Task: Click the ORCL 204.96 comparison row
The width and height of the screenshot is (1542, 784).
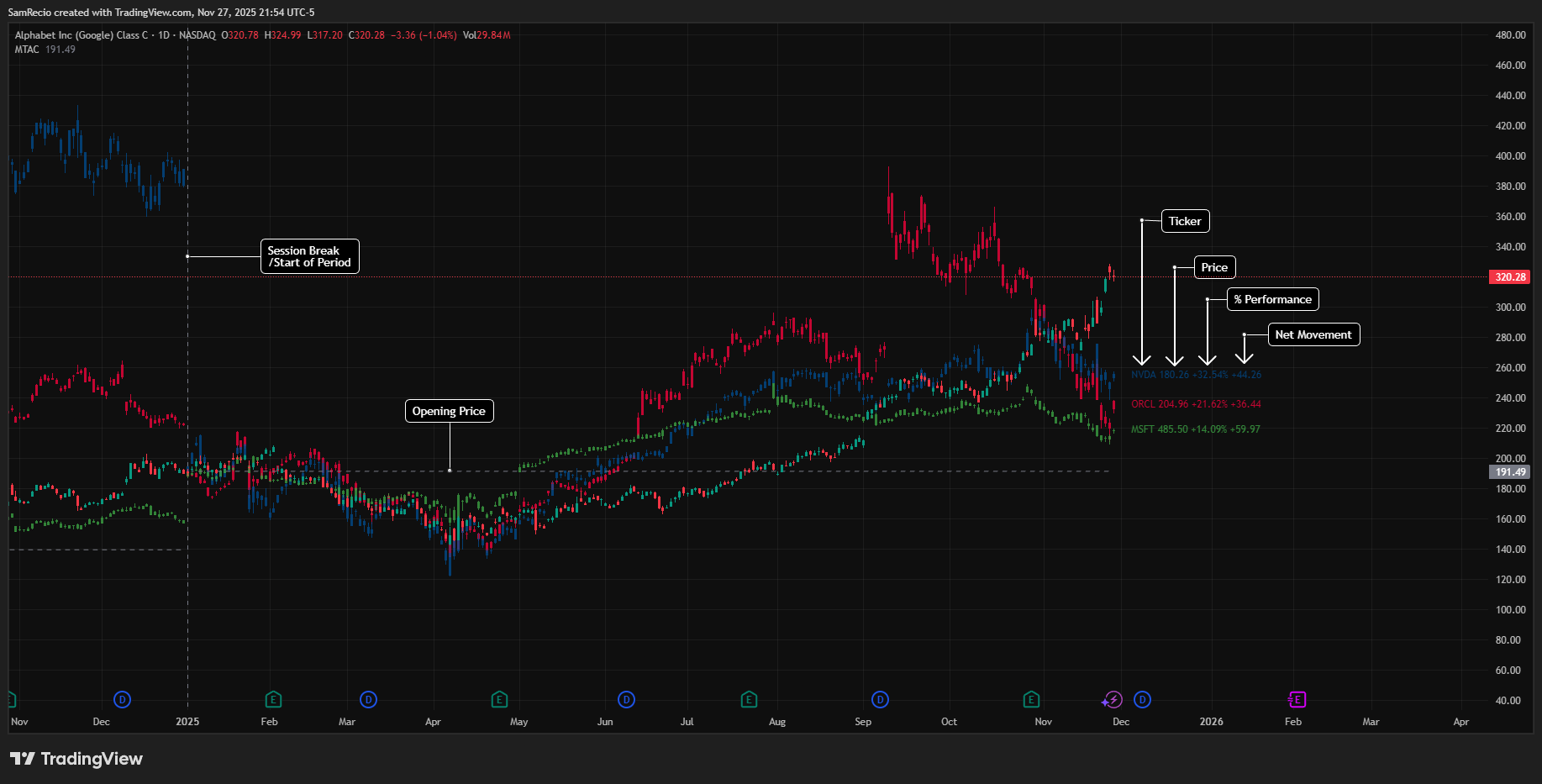Action: pos(1196,404)
